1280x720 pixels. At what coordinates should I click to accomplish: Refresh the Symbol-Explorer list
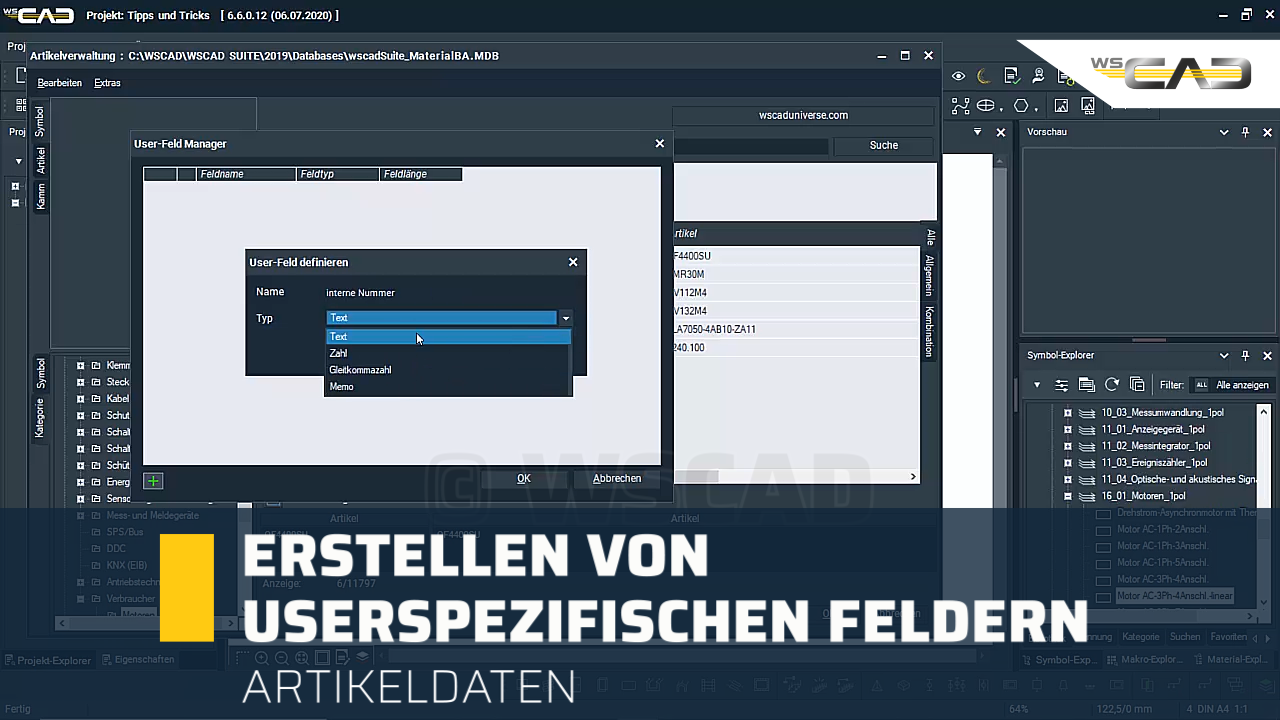coord(1111,384)
